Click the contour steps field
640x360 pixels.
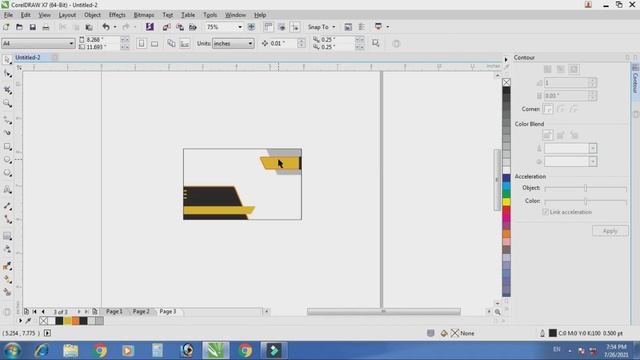(567, 83)
